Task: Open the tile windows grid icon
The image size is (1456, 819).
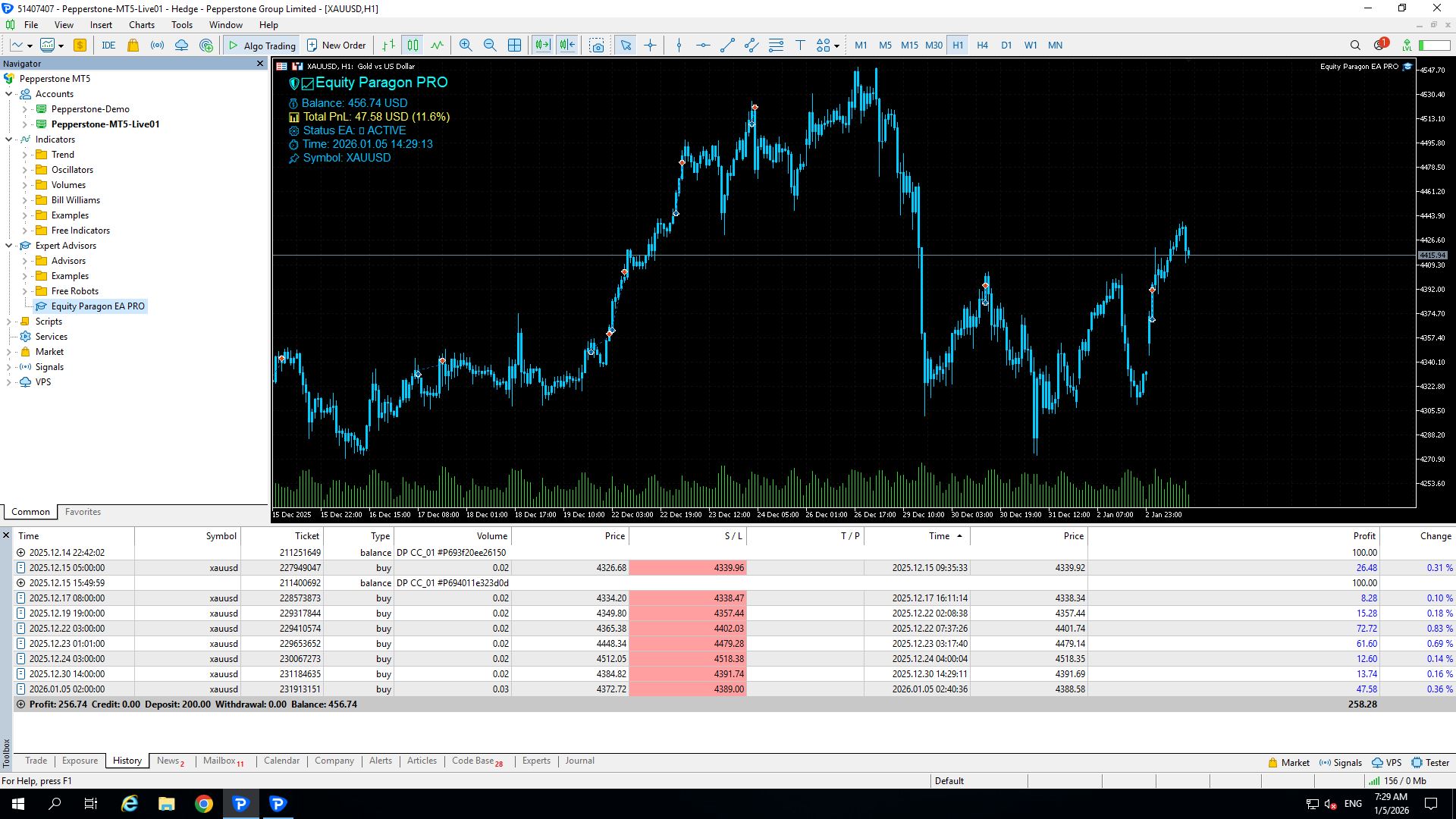Action: coord(514,45)
